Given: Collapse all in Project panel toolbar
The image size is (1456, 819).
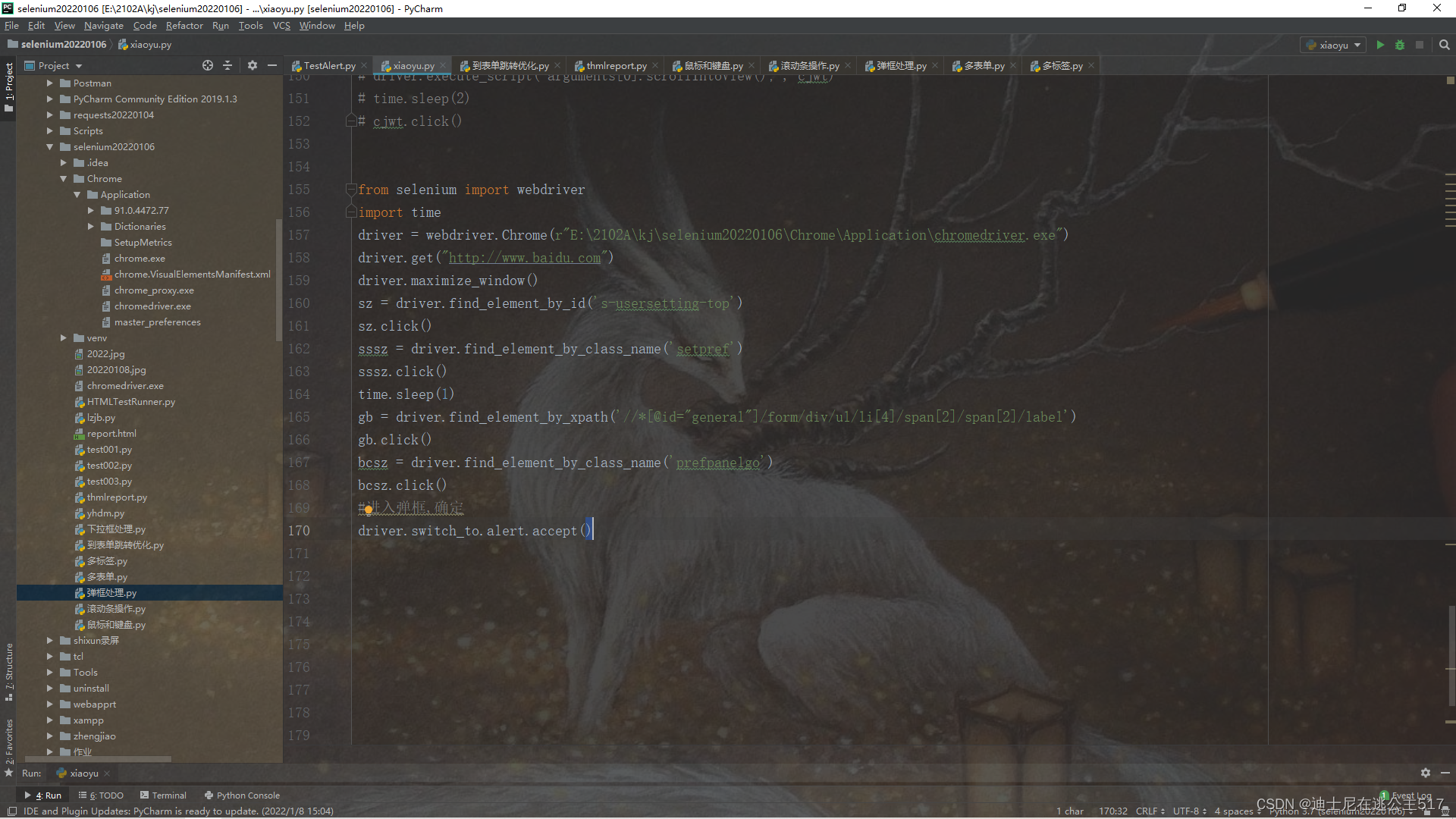Looking at the screenshot, I should (x=227, y=66).
